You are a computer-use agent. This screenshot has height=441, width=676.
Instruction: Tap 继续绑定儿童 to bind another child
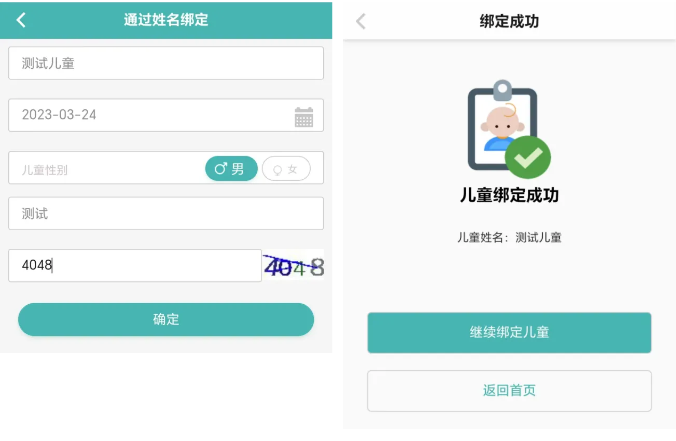click(509, 332)
